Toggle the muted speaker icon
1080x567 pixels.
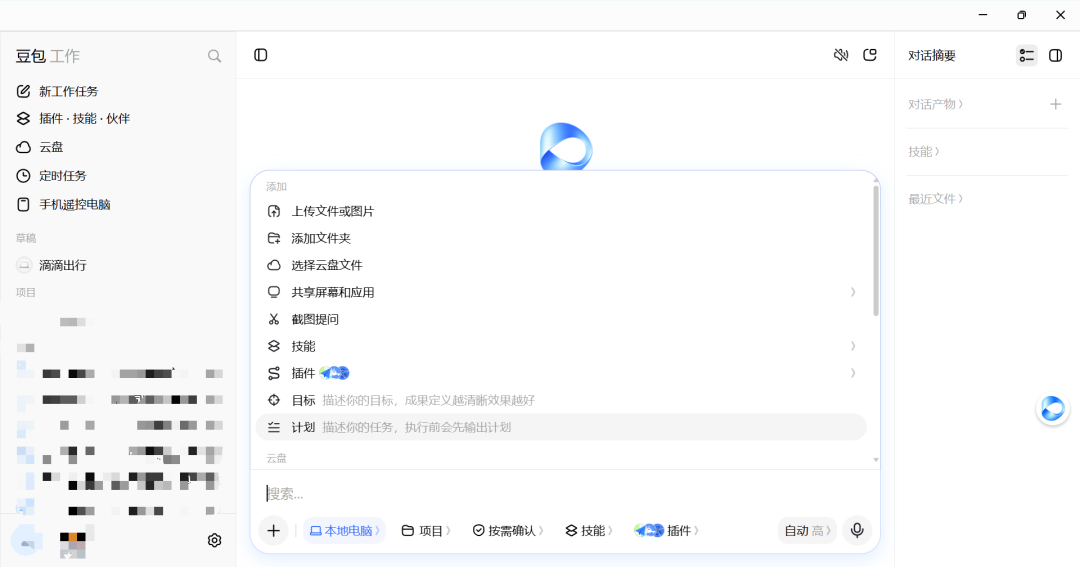[x=841, y=55]
